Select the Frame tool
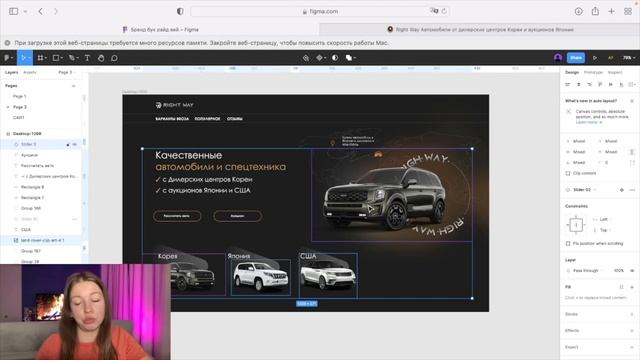 (42, 58)
